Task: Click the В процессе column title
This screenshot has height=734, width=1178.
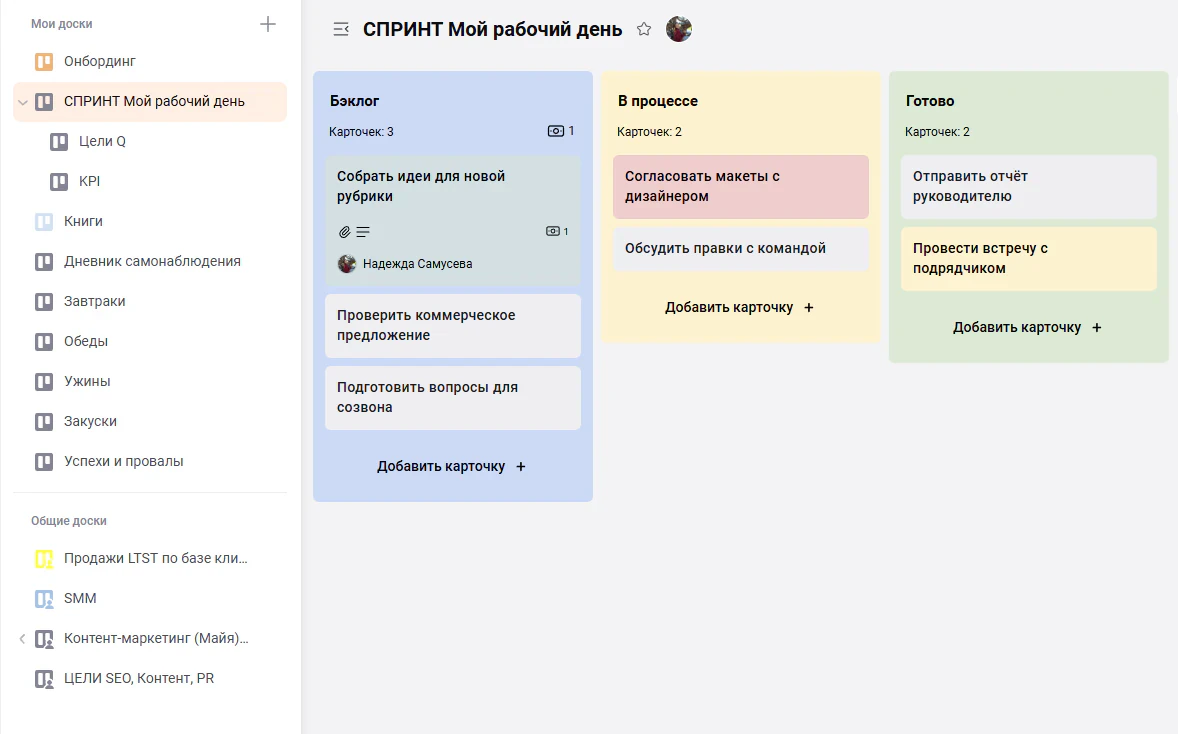Action: pyautogui.click(x=658, y=101)
